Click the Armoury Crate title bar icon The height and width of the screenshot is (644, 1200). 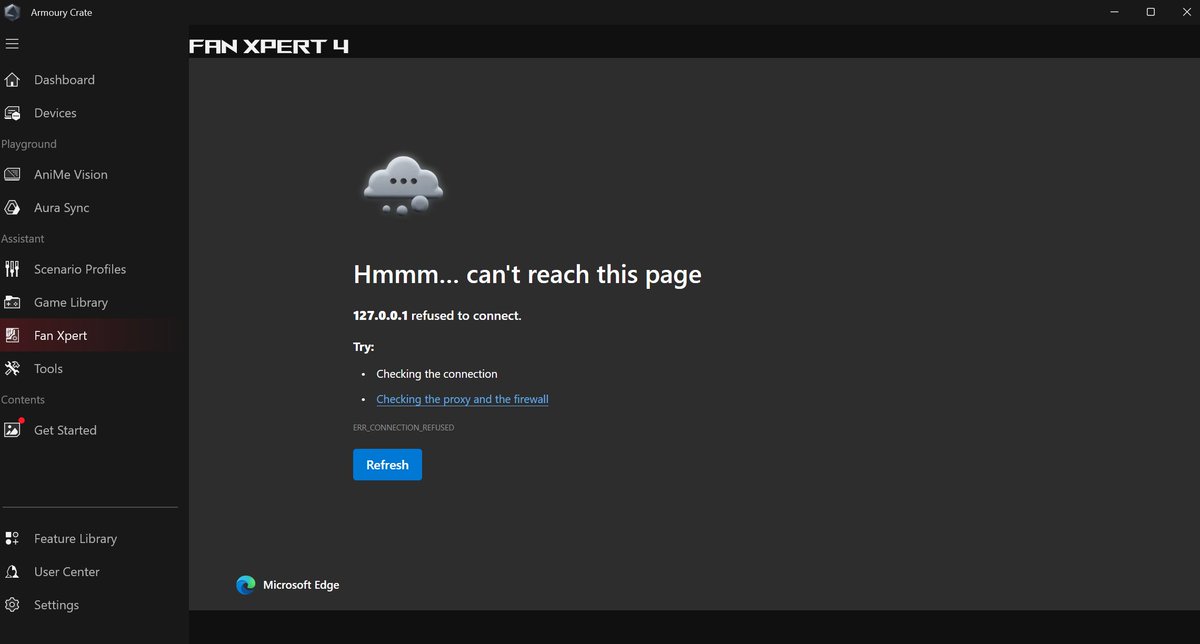coord(13,12)
